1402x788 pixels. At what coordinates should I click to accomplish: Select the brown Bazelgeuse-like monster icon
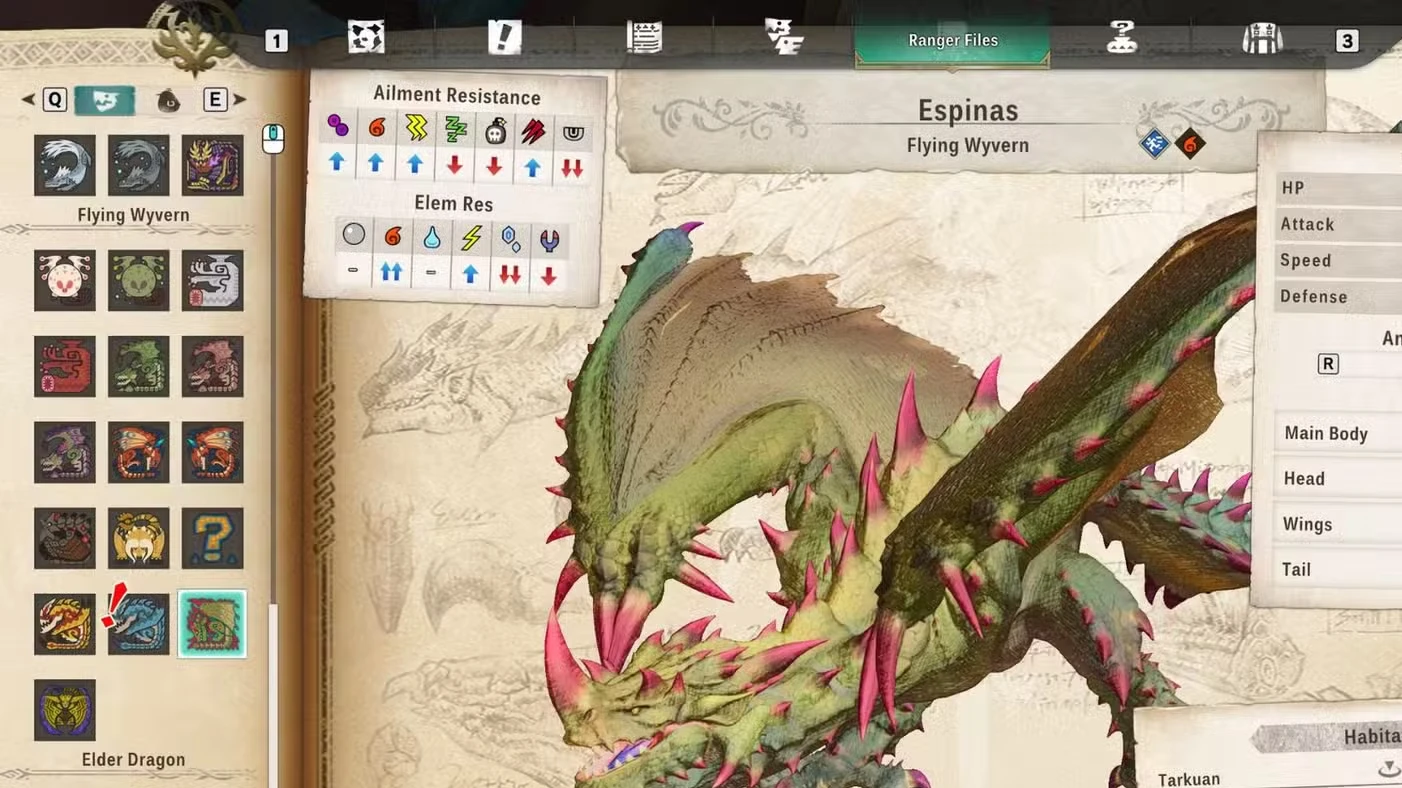(x=65, y=539)
